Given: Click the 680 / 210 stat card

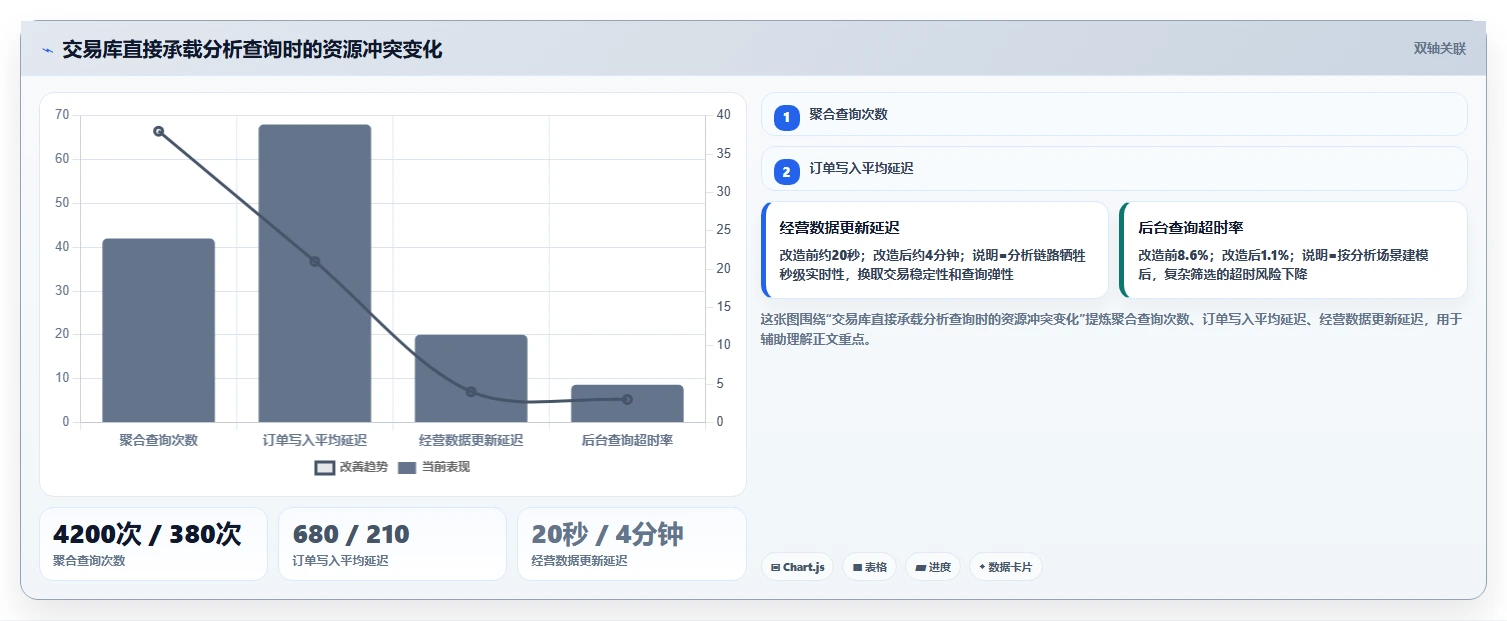Looking at the screenshot, I should (392, 544).
